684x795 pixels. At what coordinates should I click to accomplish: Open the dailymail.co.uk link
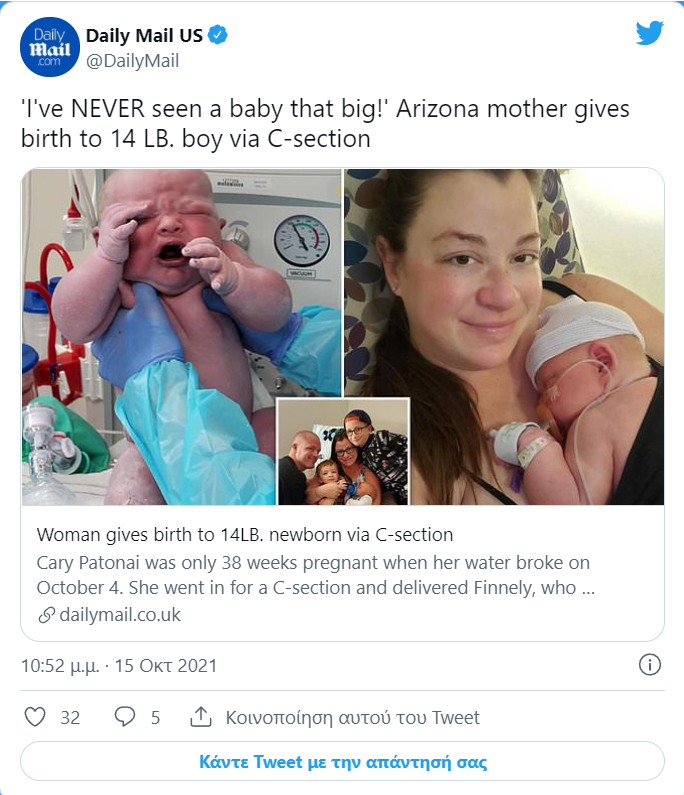pyautogui.click(x=119, y=615)
